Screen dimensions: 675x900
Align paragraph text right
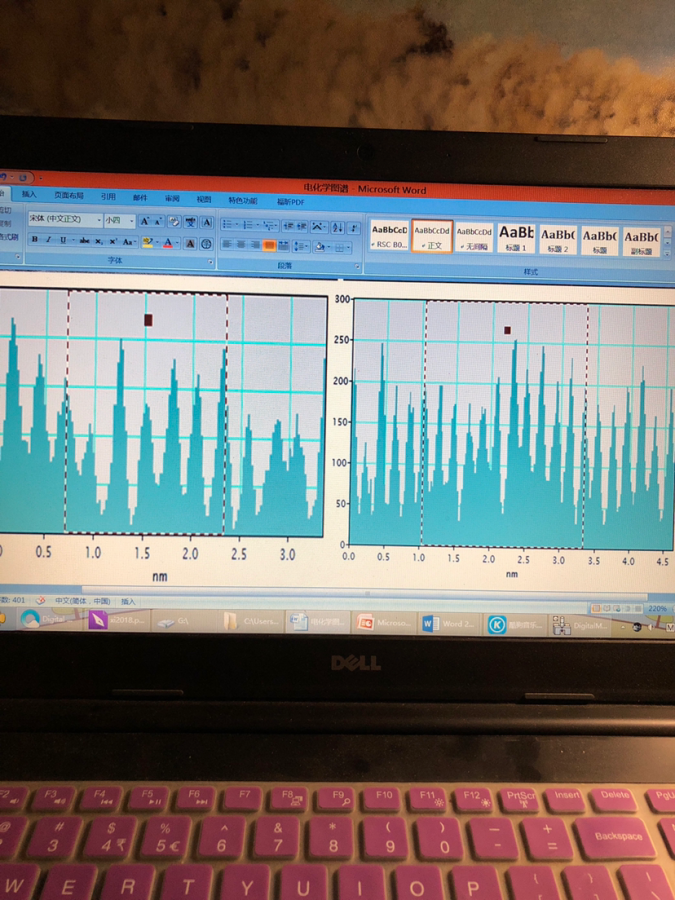pyautogui.click(x=255, y=245)
